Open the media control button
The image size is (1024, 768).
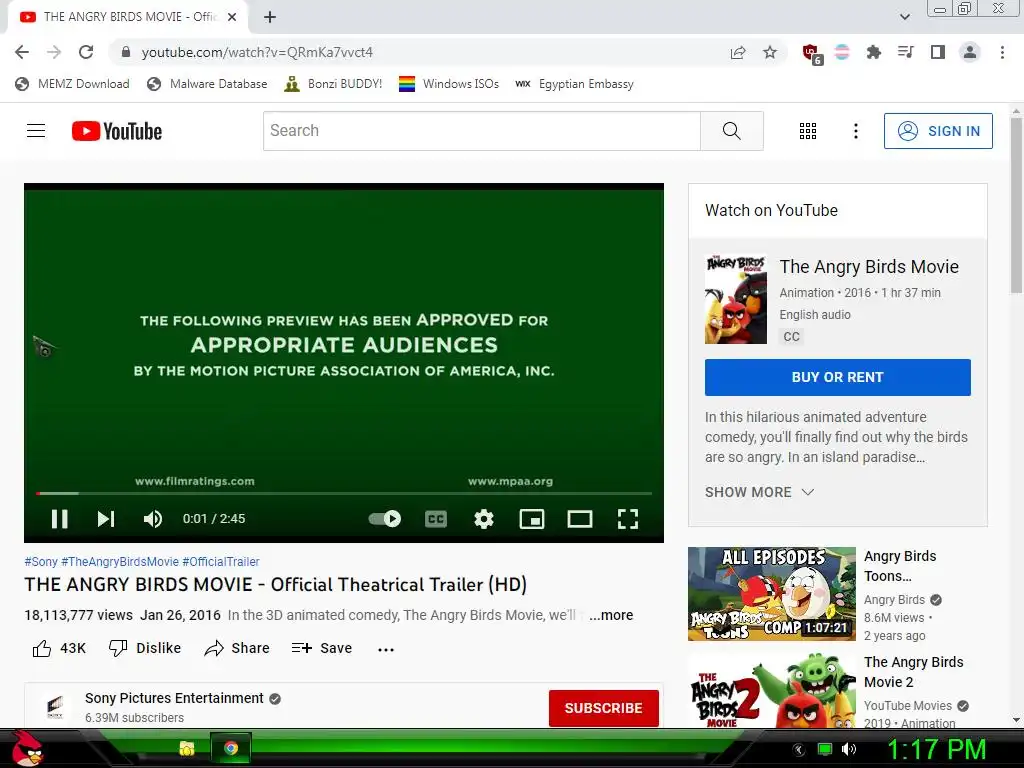coord(905,52)
